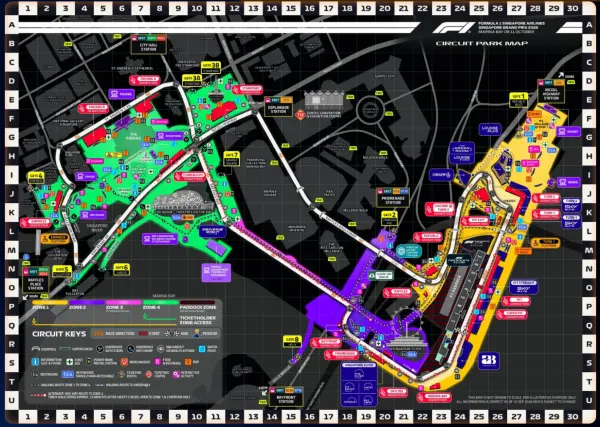This screenshot has height=427, width=600.
Task: Click the Connaught grandstand red label
Action: (x=190, y=176)
